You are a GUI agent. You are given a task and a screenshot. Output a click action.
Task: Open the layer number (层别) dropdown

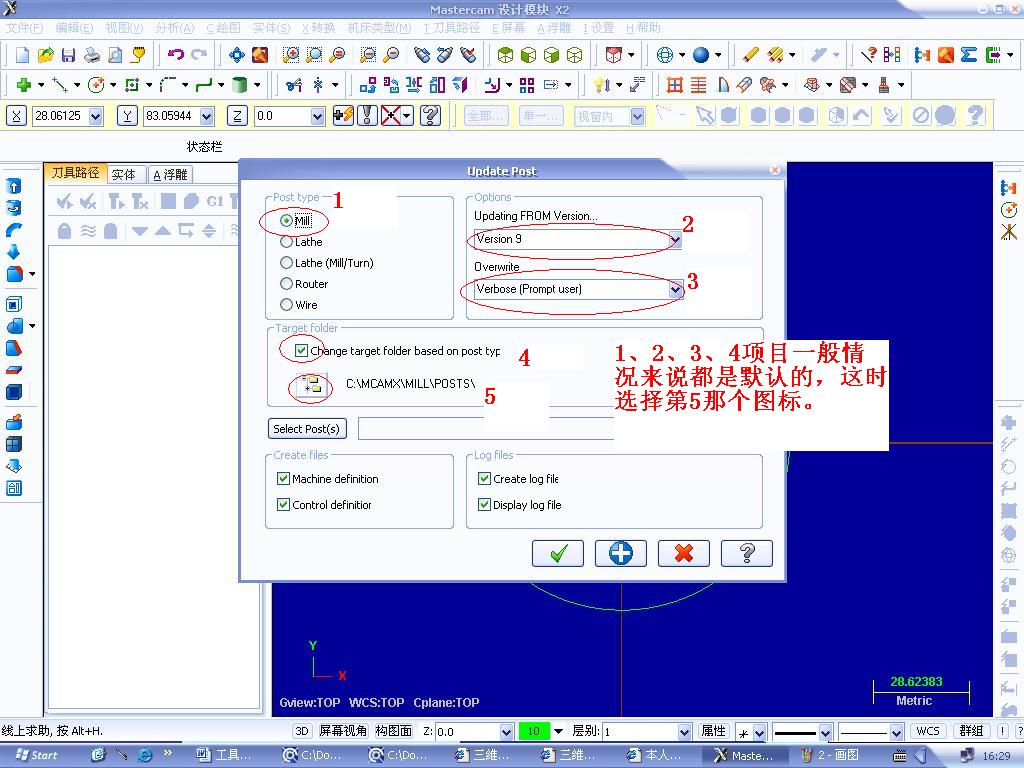(684, 731)
